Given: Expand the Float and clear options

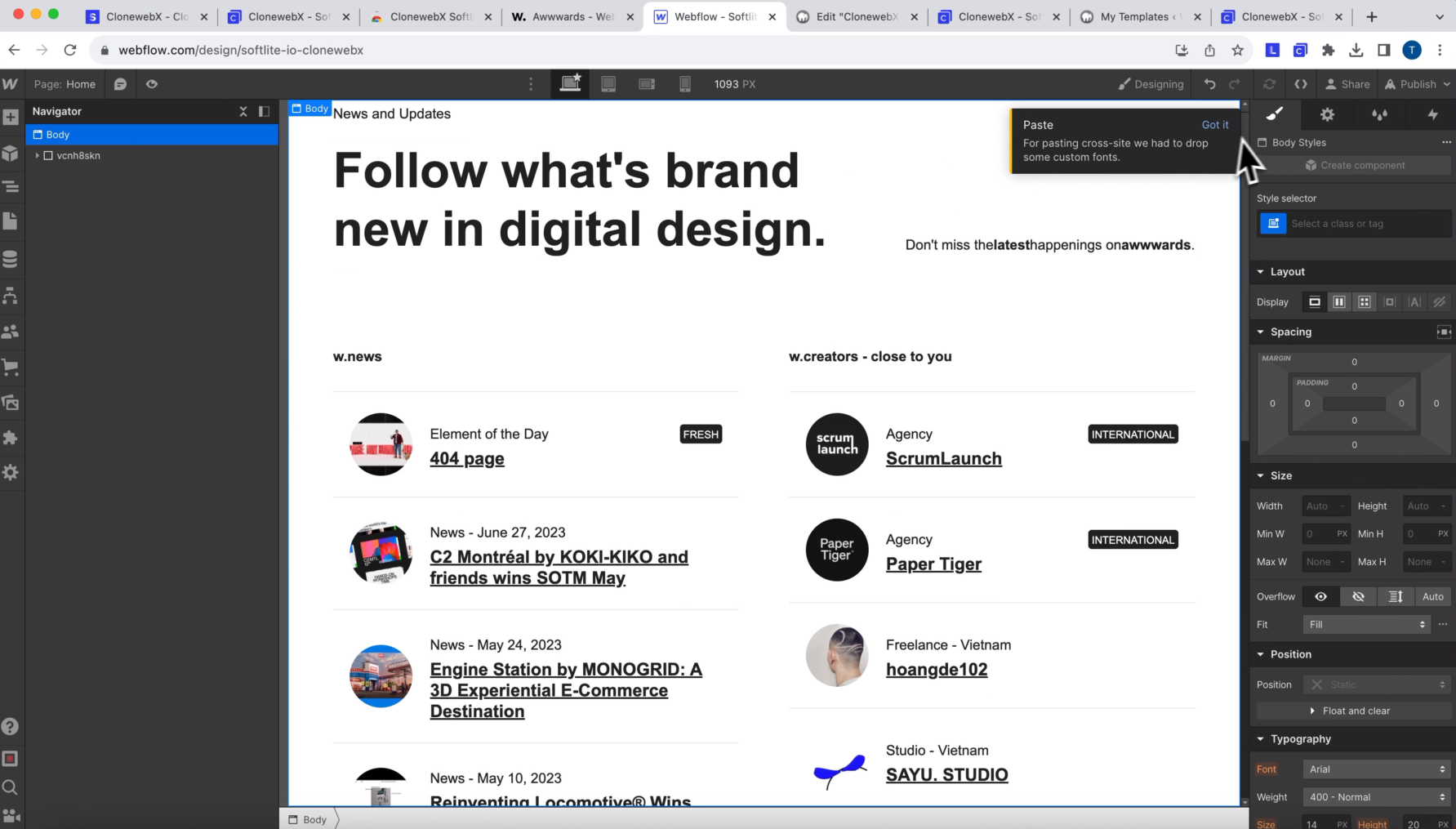Looking at the screenshot, I should (x=1354, y=711).
